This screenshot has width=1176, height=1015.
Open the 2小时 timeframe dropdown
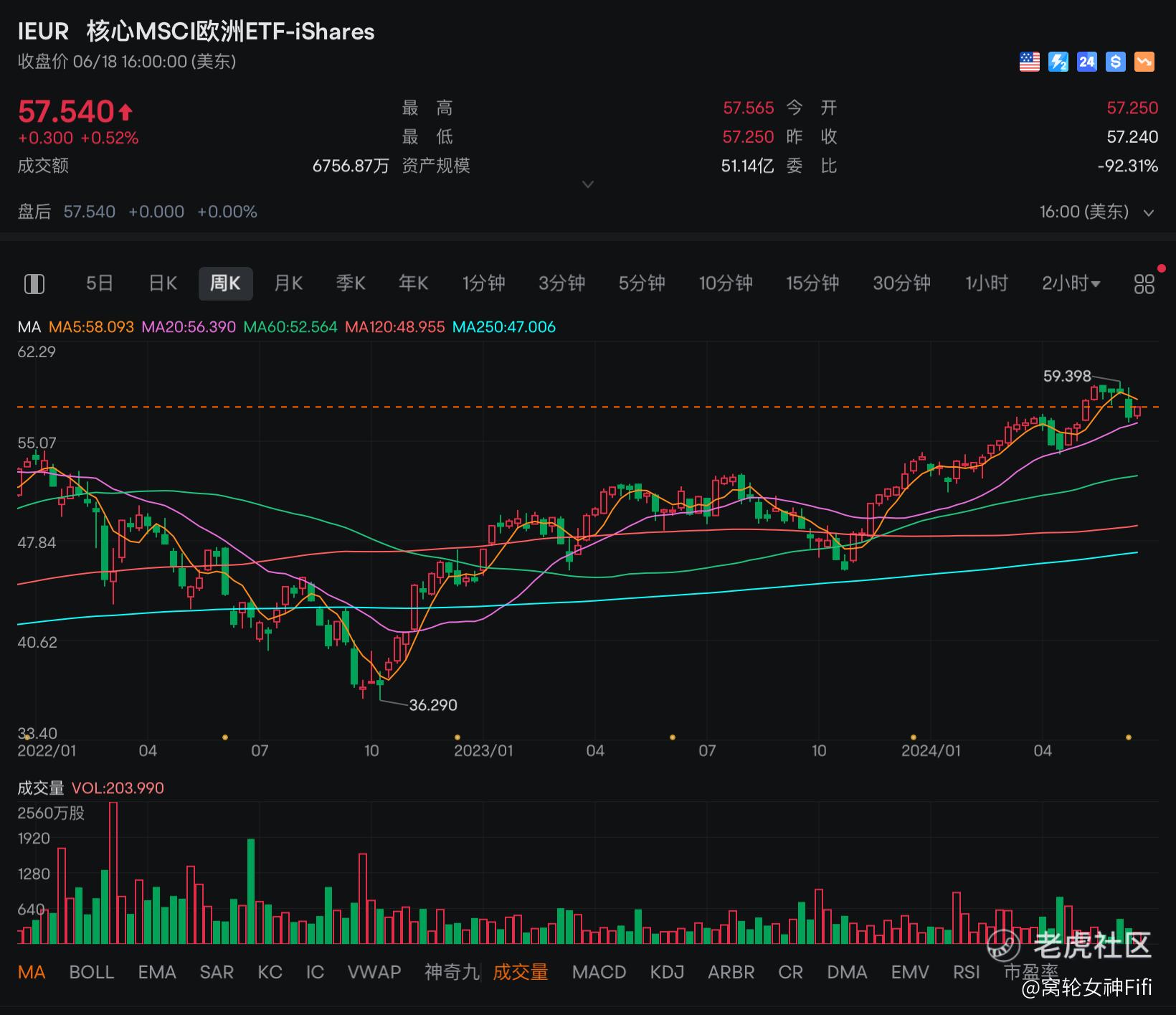pos(1071,283)
